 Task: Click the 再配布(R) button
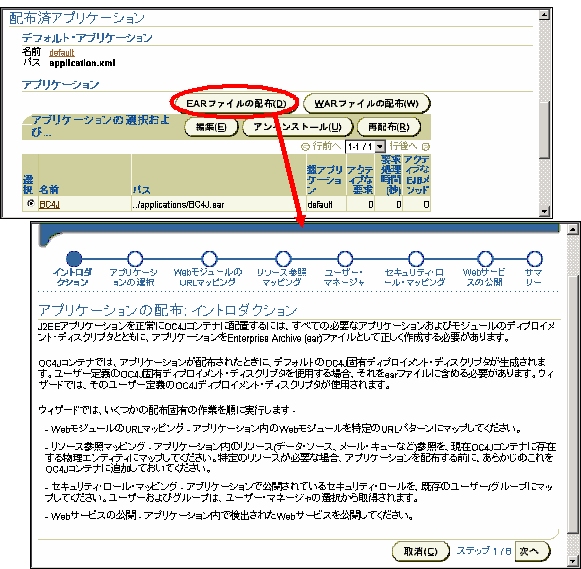(x=389, y=127)
